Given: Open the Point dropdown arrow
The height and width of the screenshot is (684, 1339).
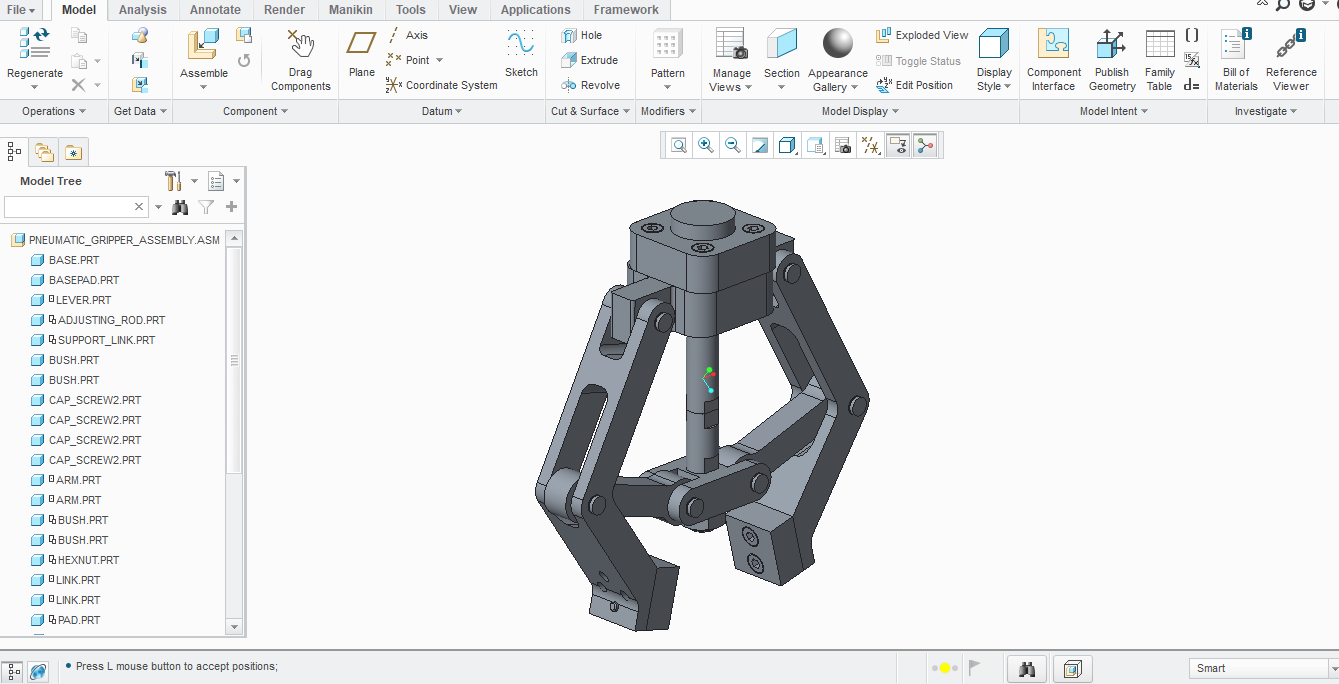Looking at the screenshot, I should [x=439, y=60].
